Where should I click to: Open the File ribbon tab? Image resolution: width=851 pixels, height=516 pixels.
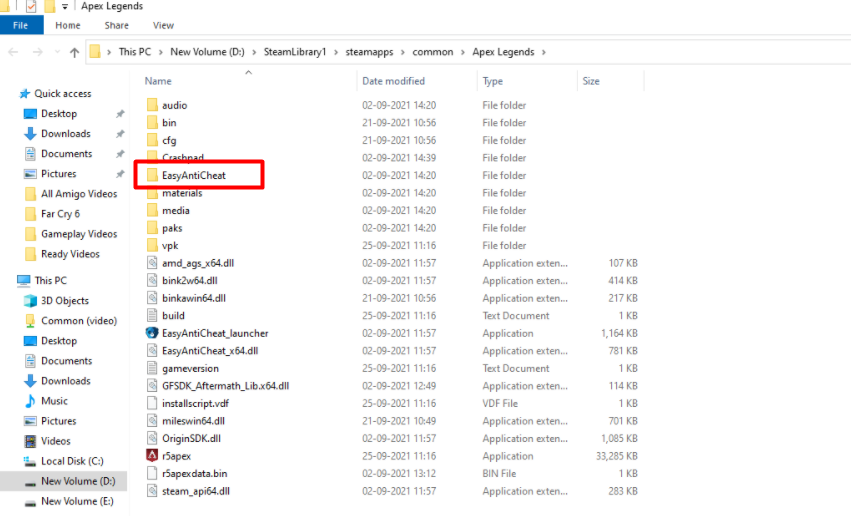click(x=21, y=26)
